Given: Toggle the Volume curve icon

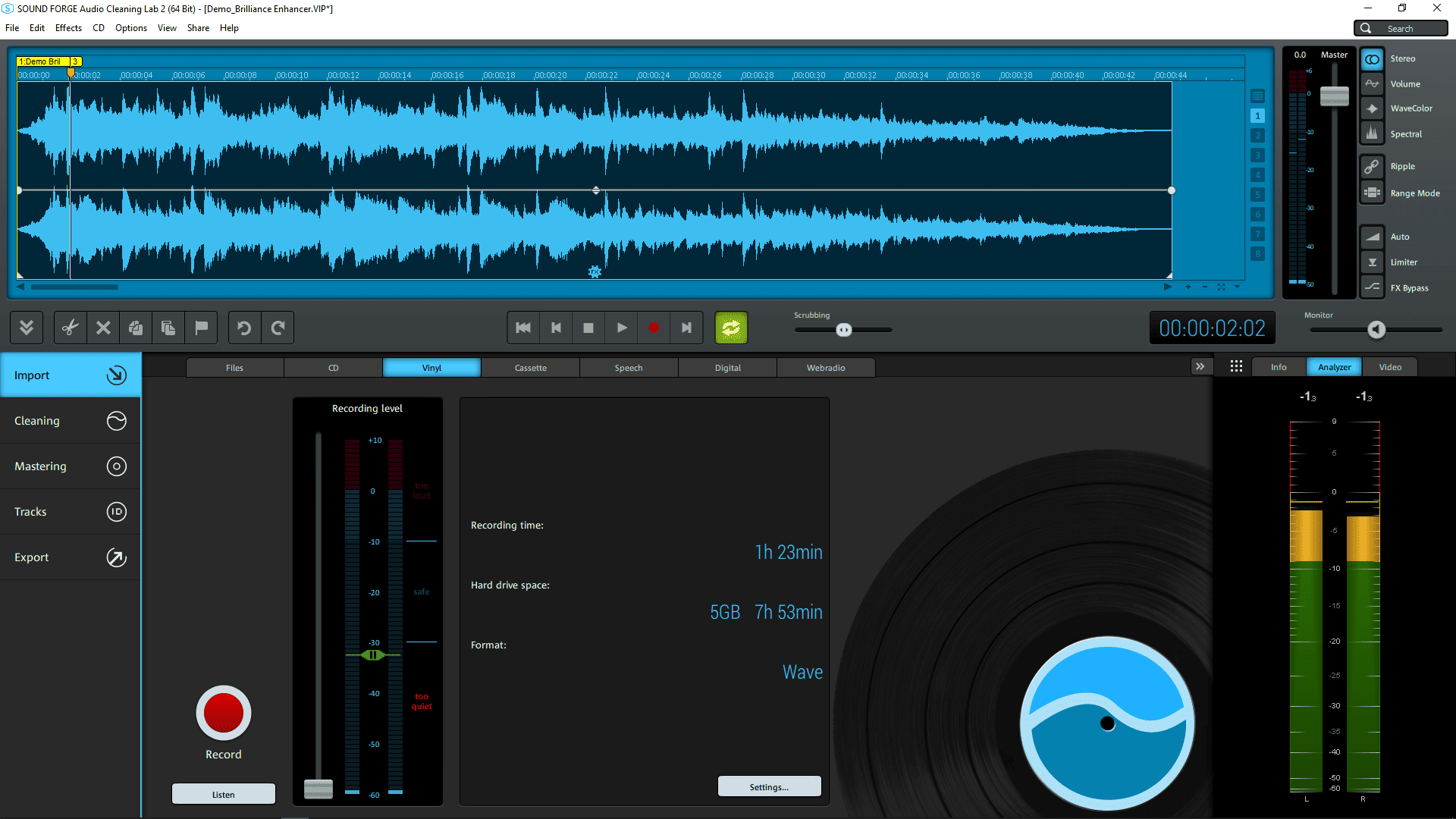Looking at the screenshot, I should (1372, 84).
